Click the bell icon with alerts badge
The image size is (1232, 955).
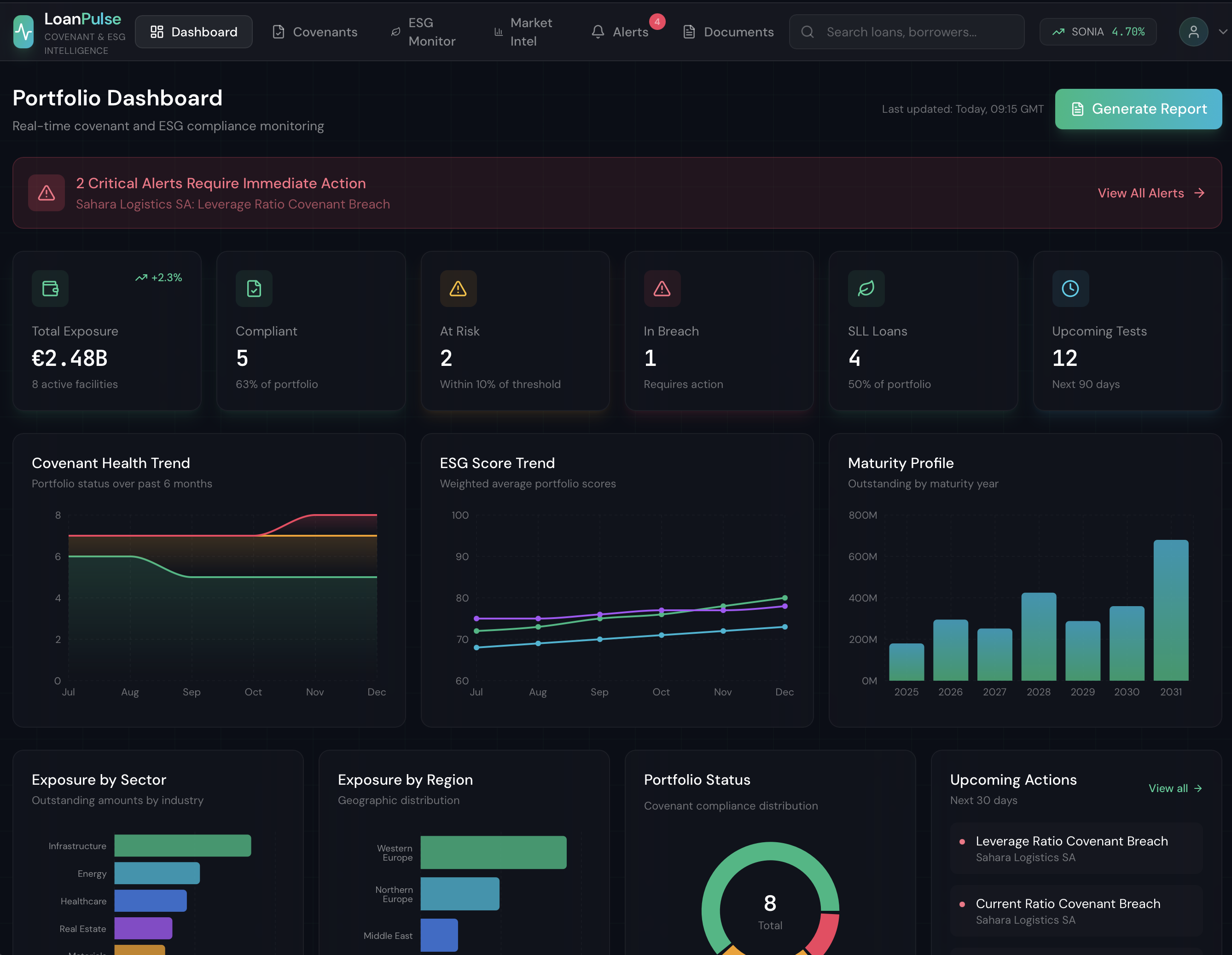(598, 32)
